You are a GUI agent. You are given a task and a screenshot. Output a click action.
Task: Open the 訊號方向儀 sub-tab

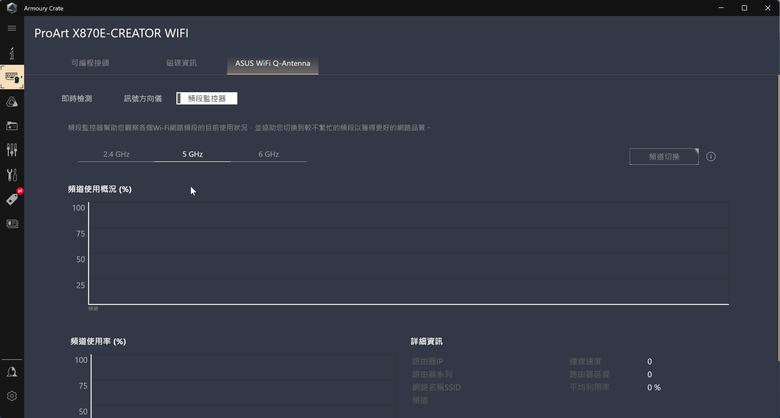143,99
